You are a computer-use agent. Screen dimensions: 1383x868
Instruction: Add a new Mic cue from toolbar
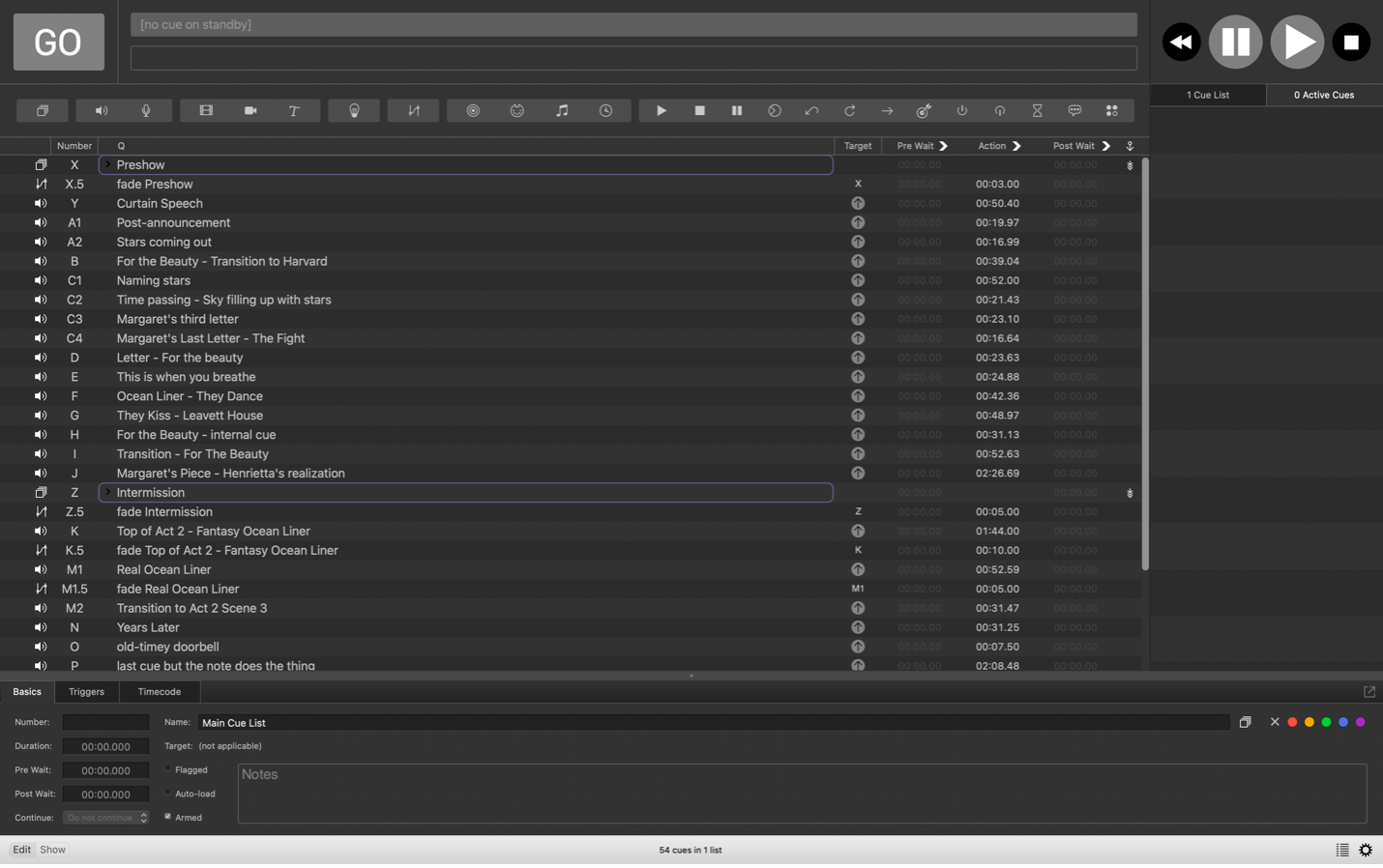[146, 111]
